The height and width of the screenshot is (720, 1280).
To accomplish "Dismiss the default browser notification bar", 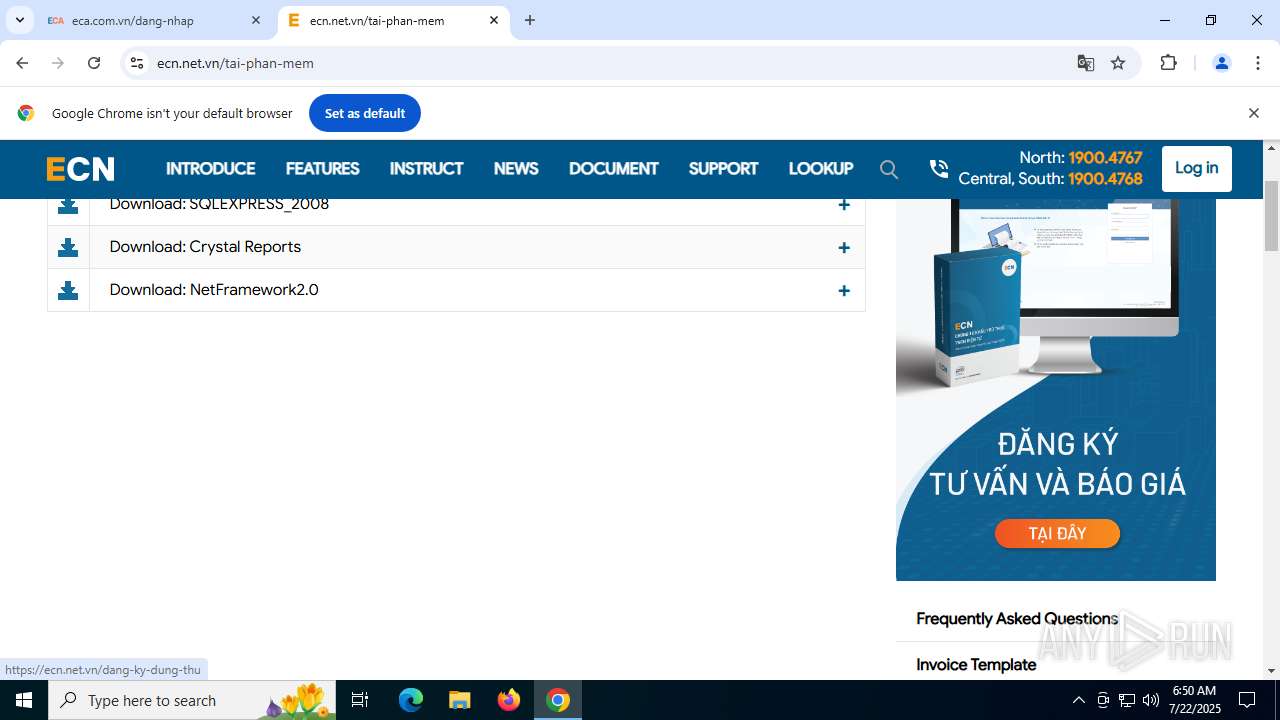I will click(x=1253, y=113).
